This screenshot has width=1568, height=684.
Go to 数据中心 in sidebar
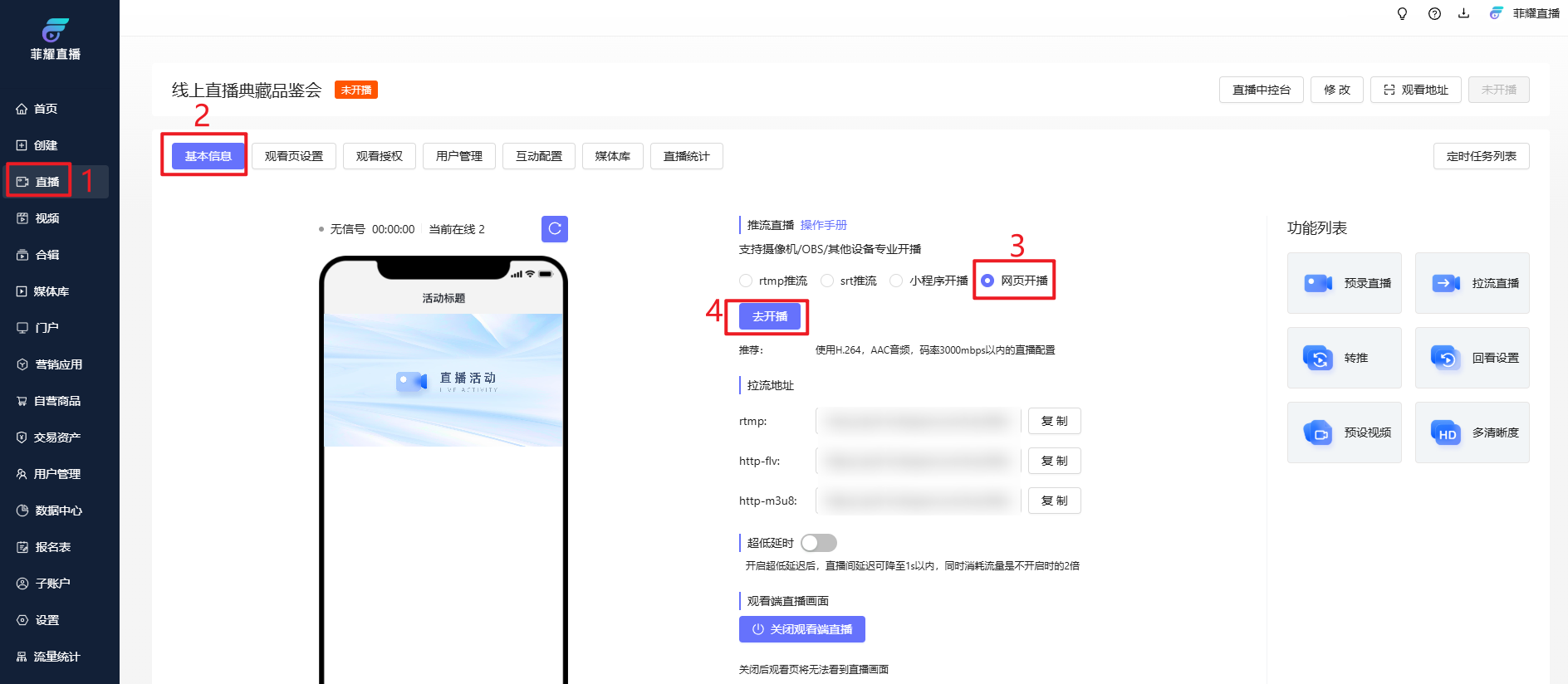[x=58, y=511]
